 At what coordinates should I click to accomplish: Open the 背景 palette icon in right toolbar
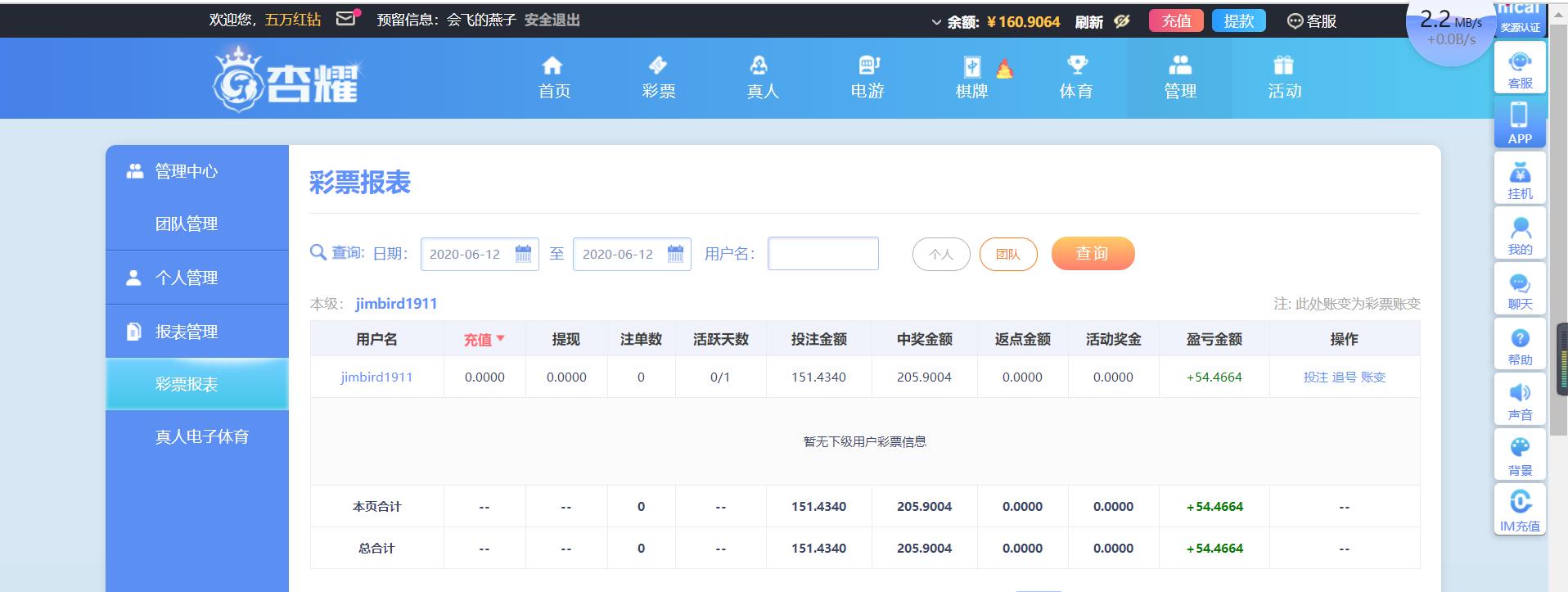pos(1520,454)
